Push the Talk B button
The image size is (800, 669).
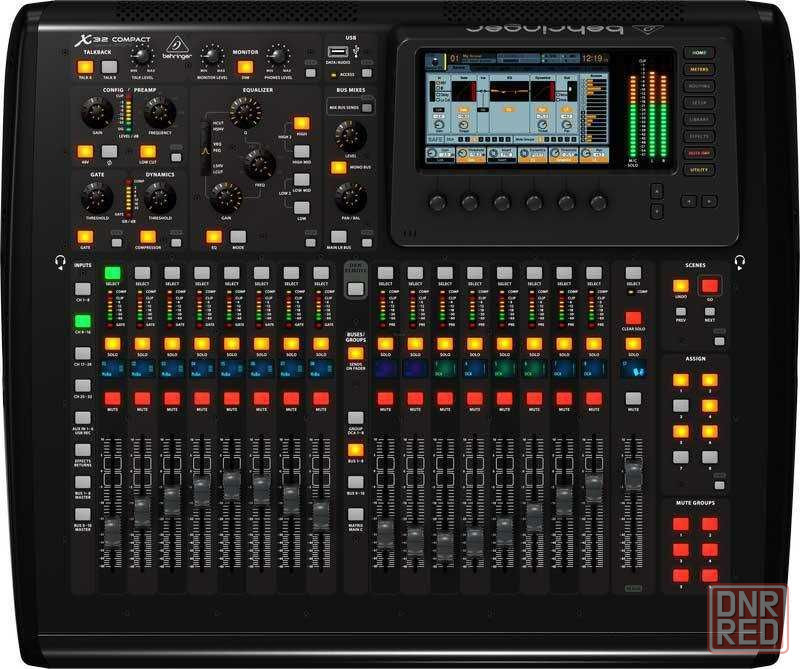click(109, 67)
